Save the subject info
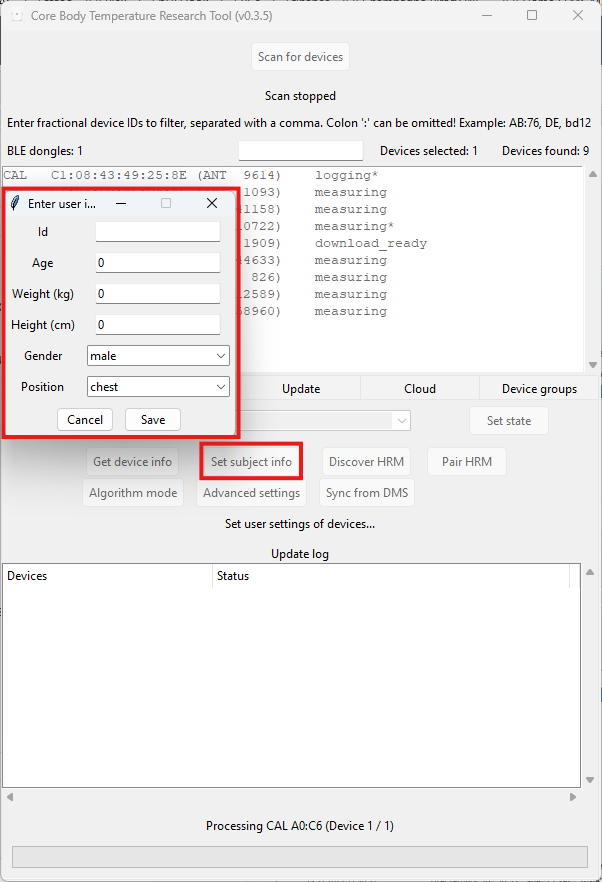The height and width of the screenshot is (882, 602). tap(153, 420)
